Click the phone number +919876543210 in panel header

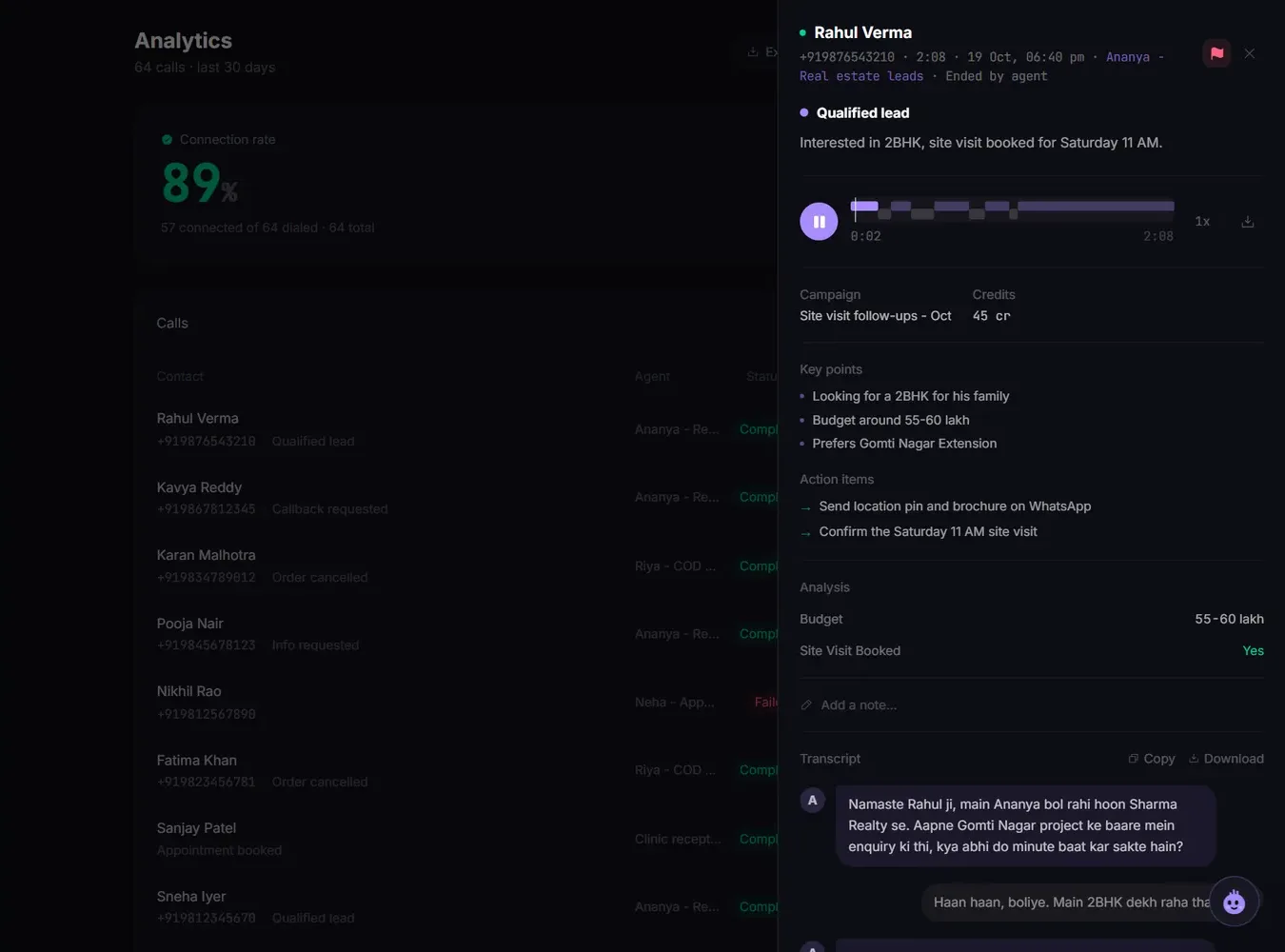click(847, 57)
